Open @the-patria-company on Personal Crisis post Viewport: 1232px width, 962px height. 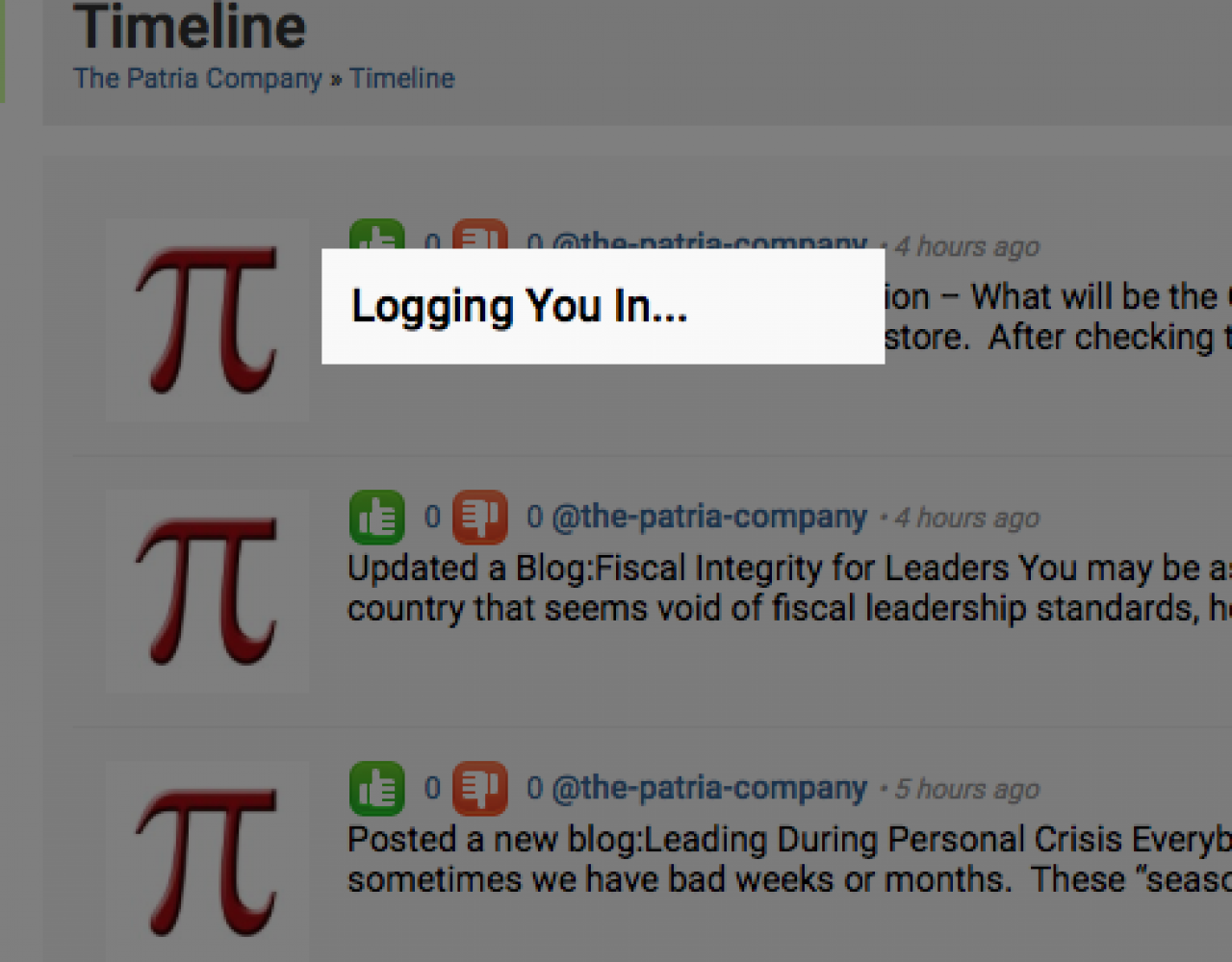click(x=709, y=789)
